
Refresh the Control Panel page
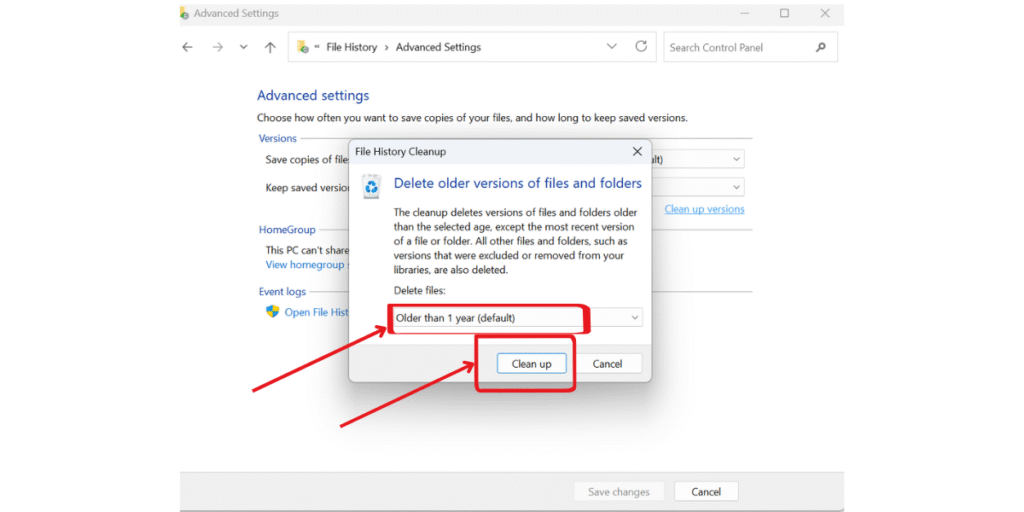(641, 46)
